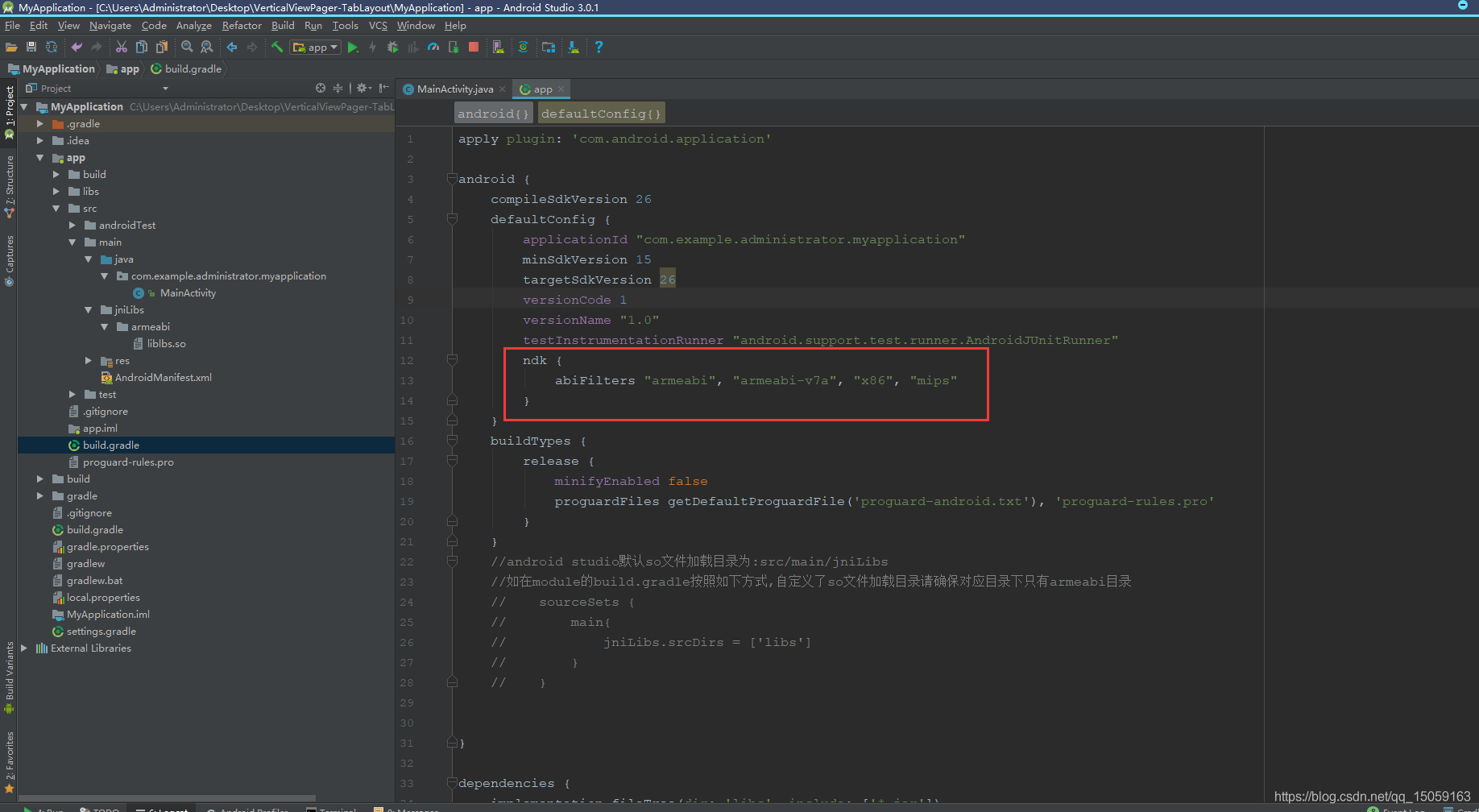Open the Favorites side panel

click(x=10, y=761)
